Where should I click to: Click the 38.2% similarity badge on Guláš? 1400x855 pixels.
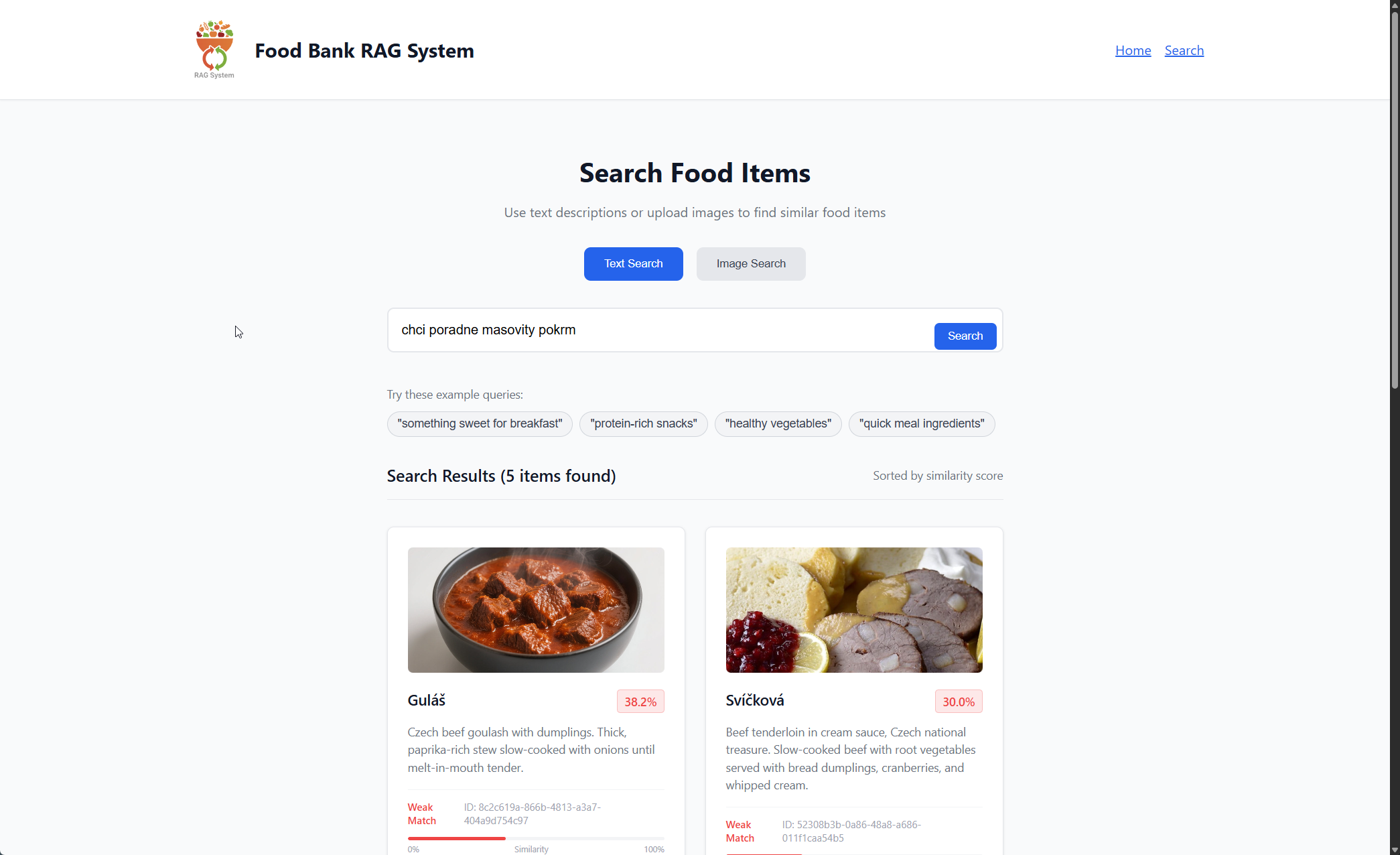[x=640, y=702]
